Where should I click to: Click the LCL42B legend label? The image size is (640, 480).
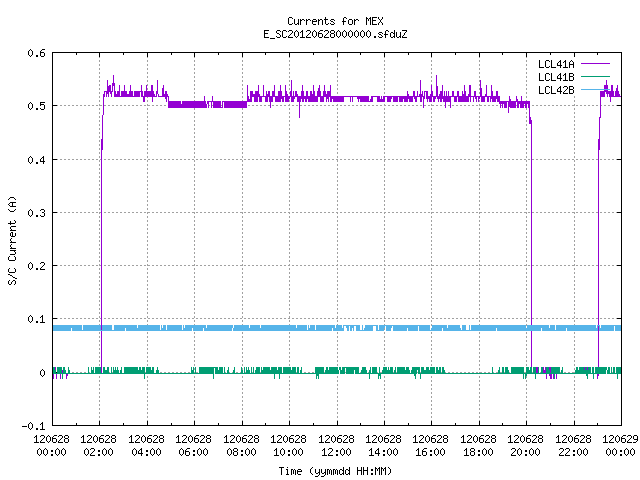(x=556, y=90)
